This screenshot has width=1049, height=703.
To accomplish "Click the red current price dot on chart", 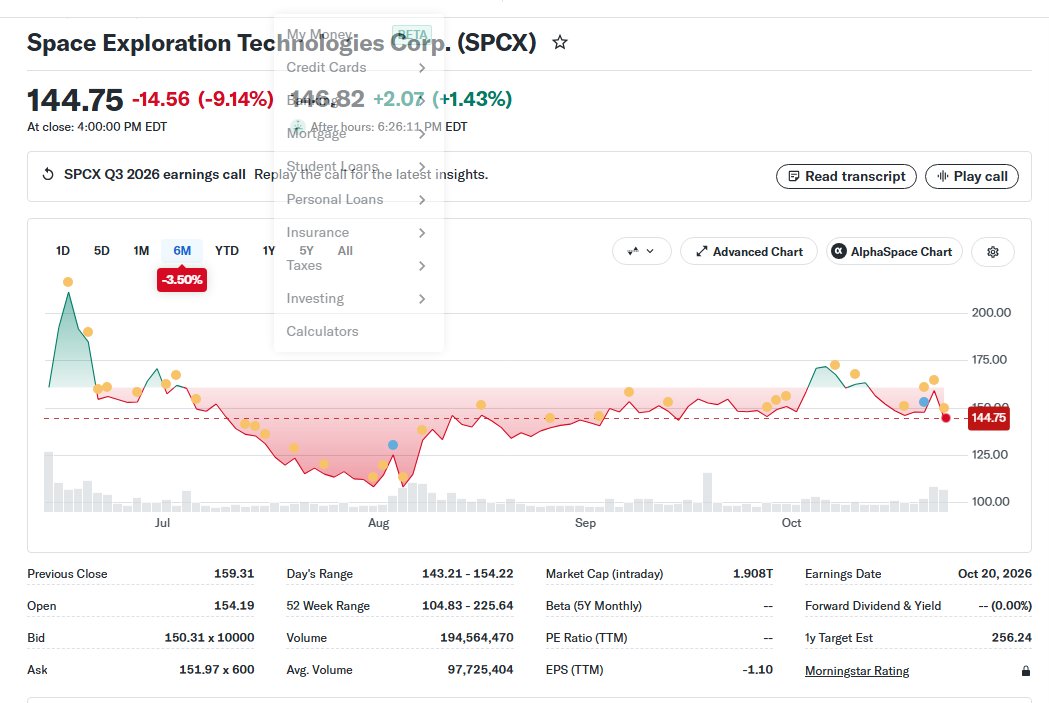I will click(x=945, y=418).
